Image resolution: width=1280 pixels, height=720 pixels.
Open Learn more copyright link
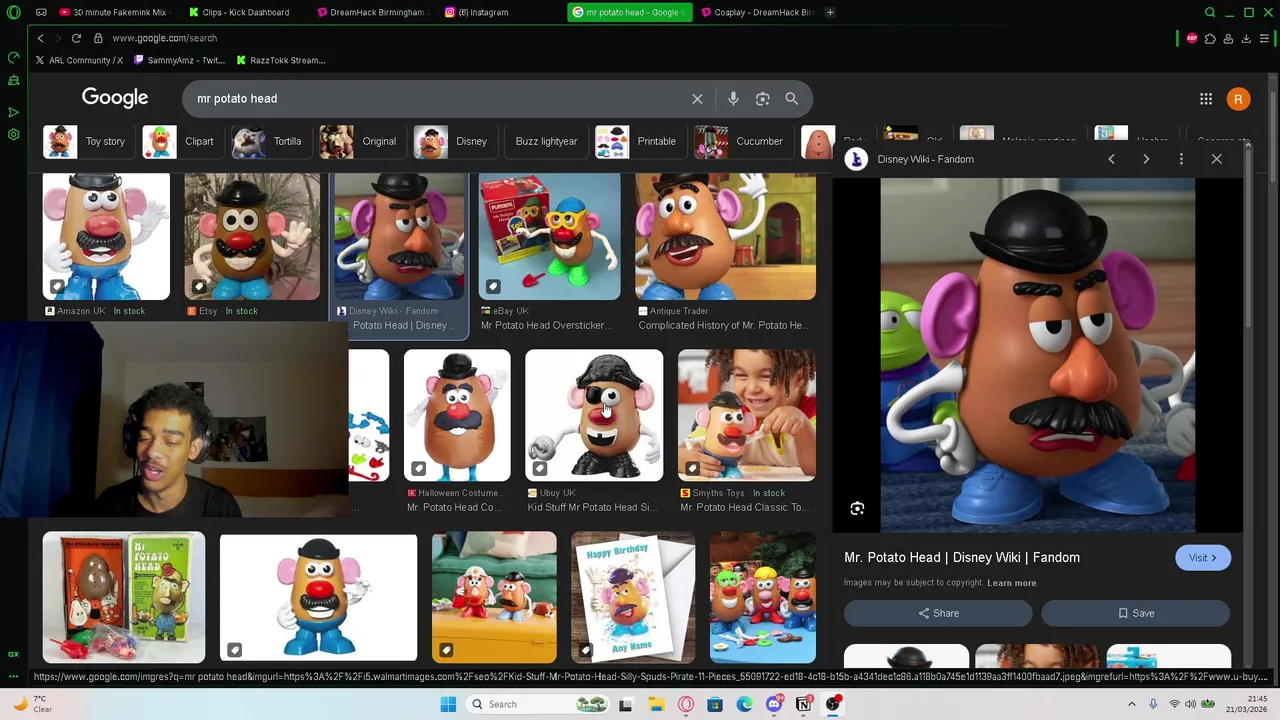click(x=1011, y=583)
